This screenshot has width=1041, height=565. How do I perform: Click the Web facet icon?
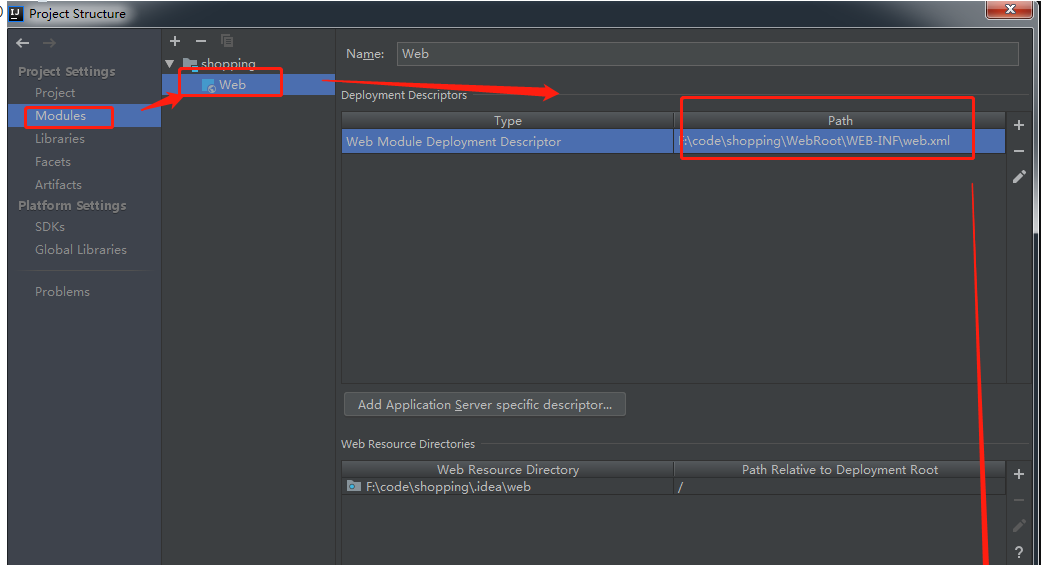(x=208, y=86)
